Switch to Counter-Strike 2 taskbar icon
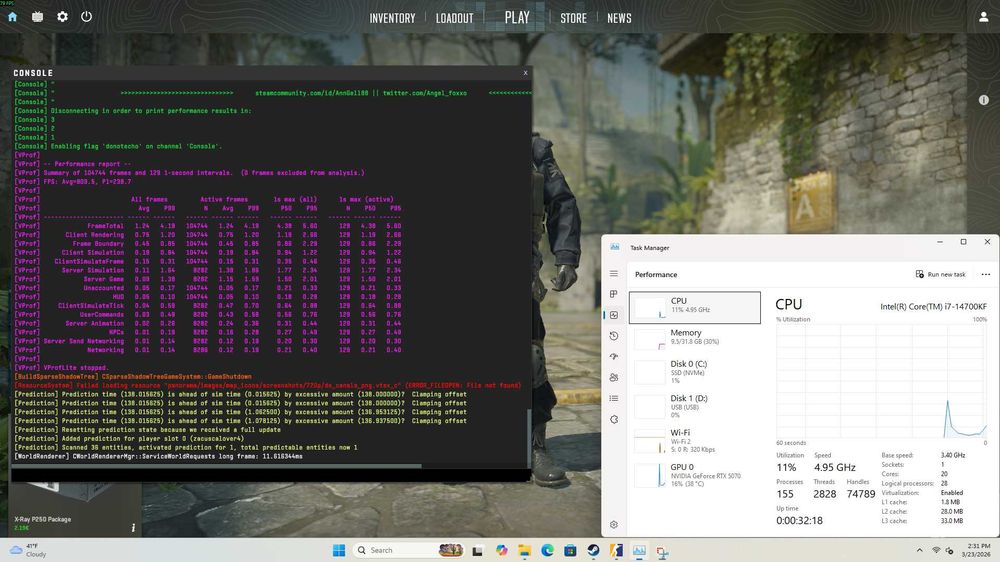Viewport: 1000px width, 562px height. pyautogui.click(x=616, y=550)
